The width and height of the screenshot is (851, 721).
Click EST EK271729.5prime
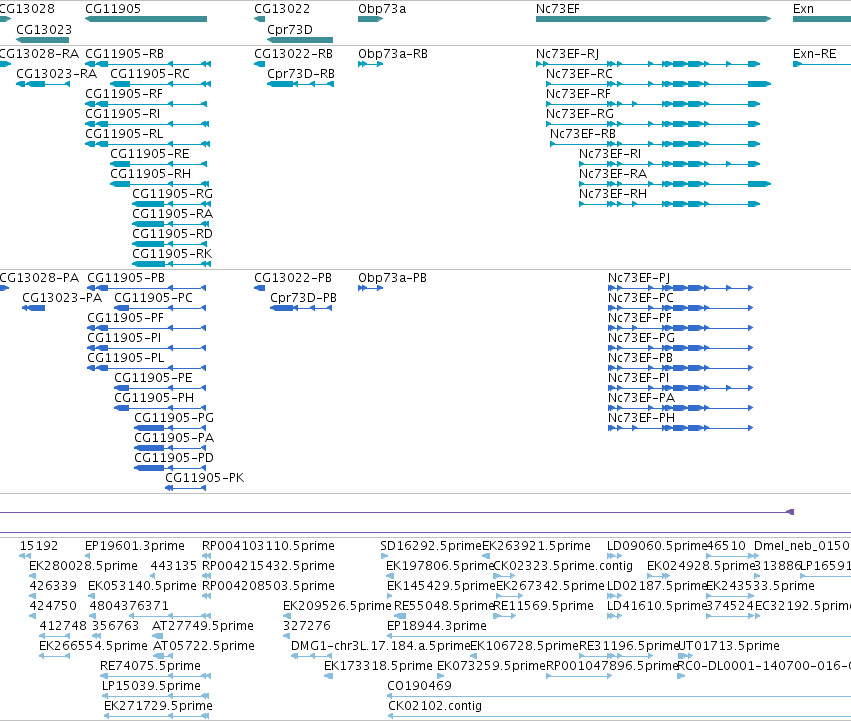click(156, 716)
